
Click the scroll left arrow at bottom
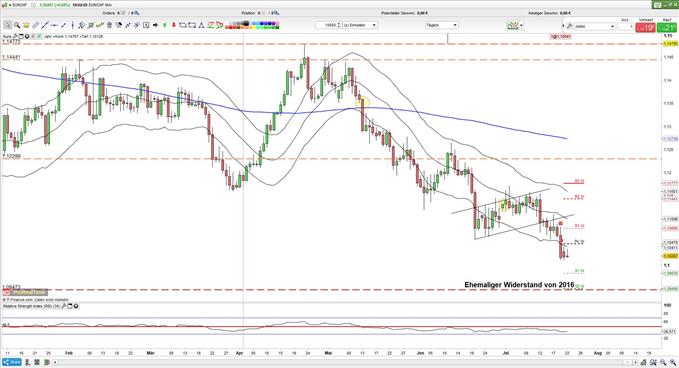55,362
